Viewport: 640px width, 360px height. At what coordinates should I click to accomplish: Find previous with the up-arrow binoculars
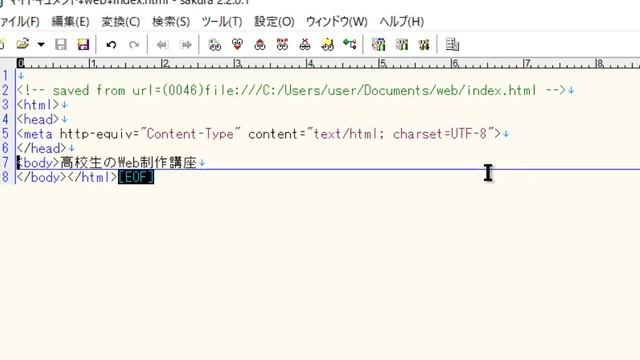pyautogui.click(x=260, y=44)
